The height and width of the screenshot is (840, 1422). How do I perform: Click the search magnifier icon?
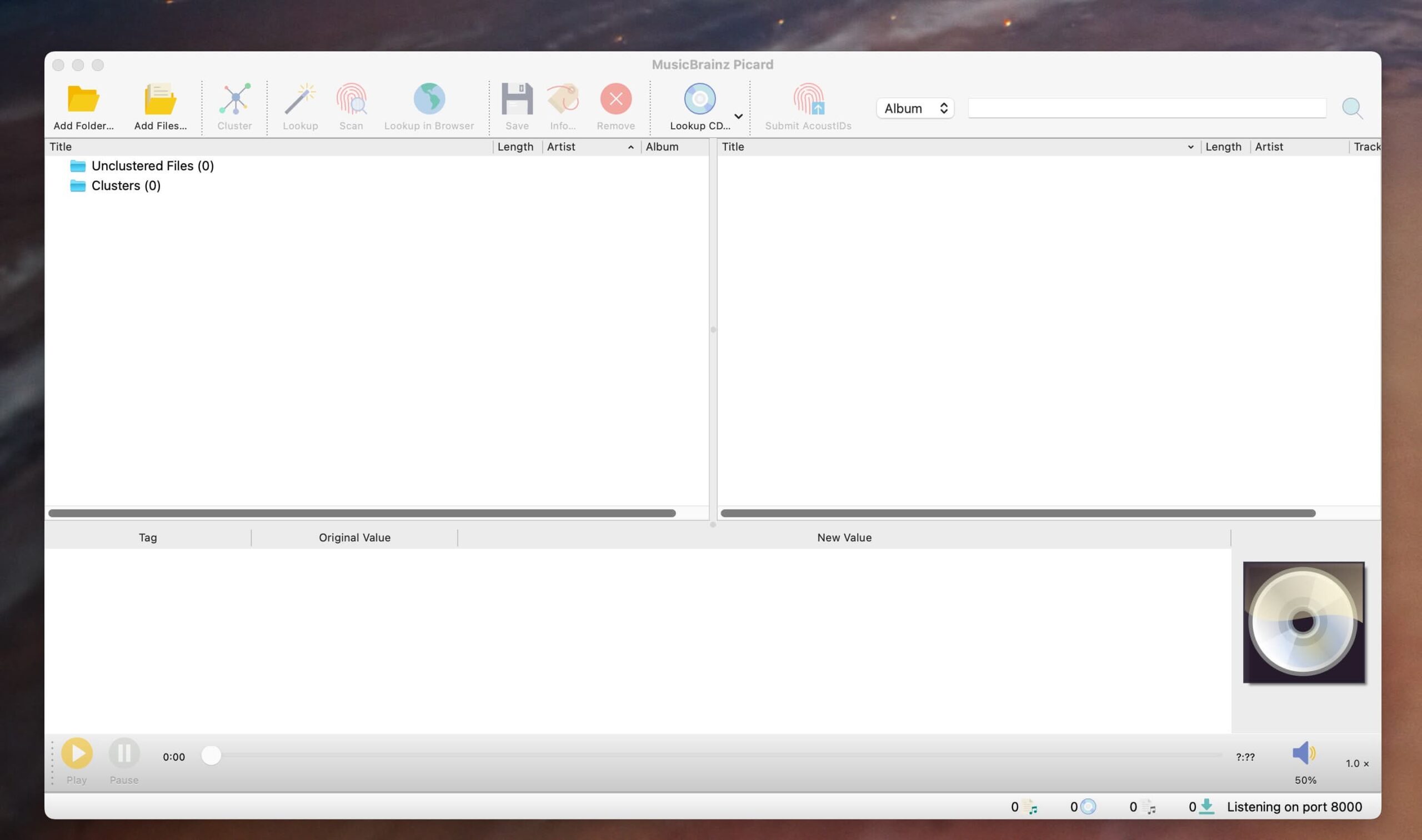tap(1353, 108)
